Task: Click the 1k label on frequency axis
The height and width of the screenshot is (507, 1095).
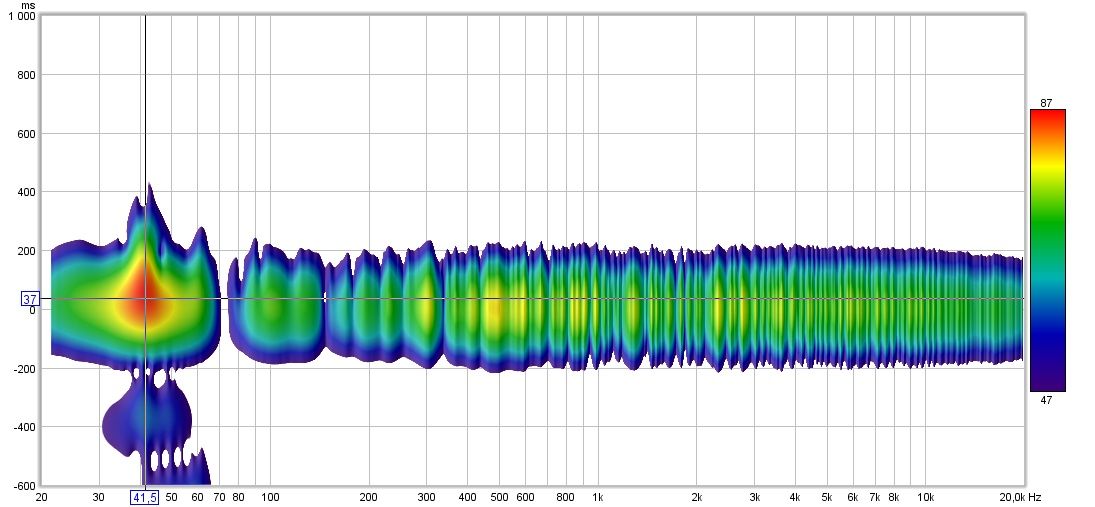Action: click(x=597, y=497)
